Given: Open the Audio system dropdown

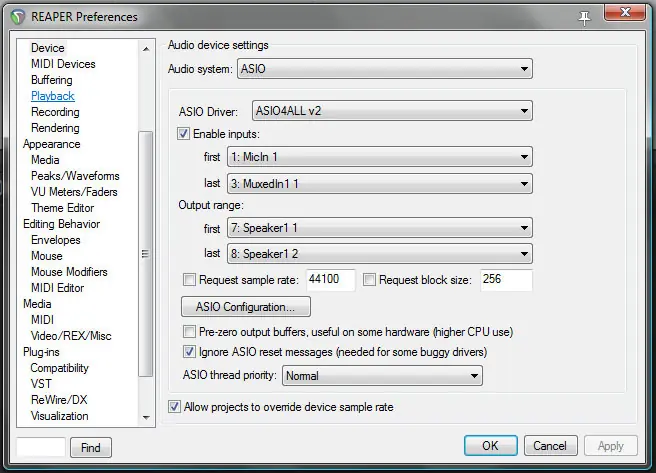Looking at the screenshot, I should click(x=384, y=69).
